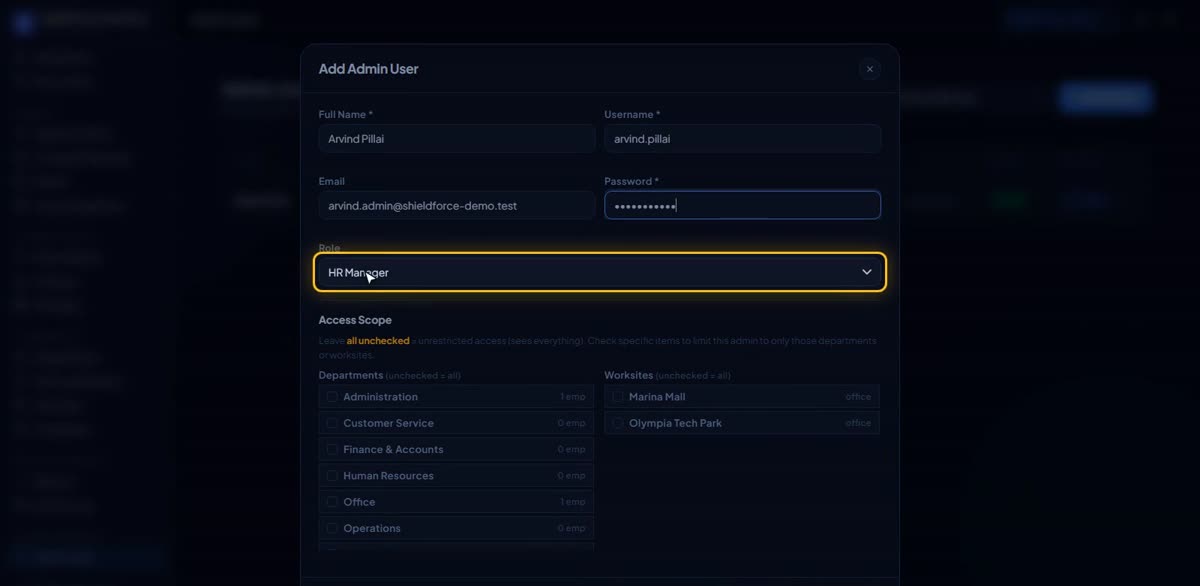Click the "office" tag beside Marina Mall

pos(858,397)
